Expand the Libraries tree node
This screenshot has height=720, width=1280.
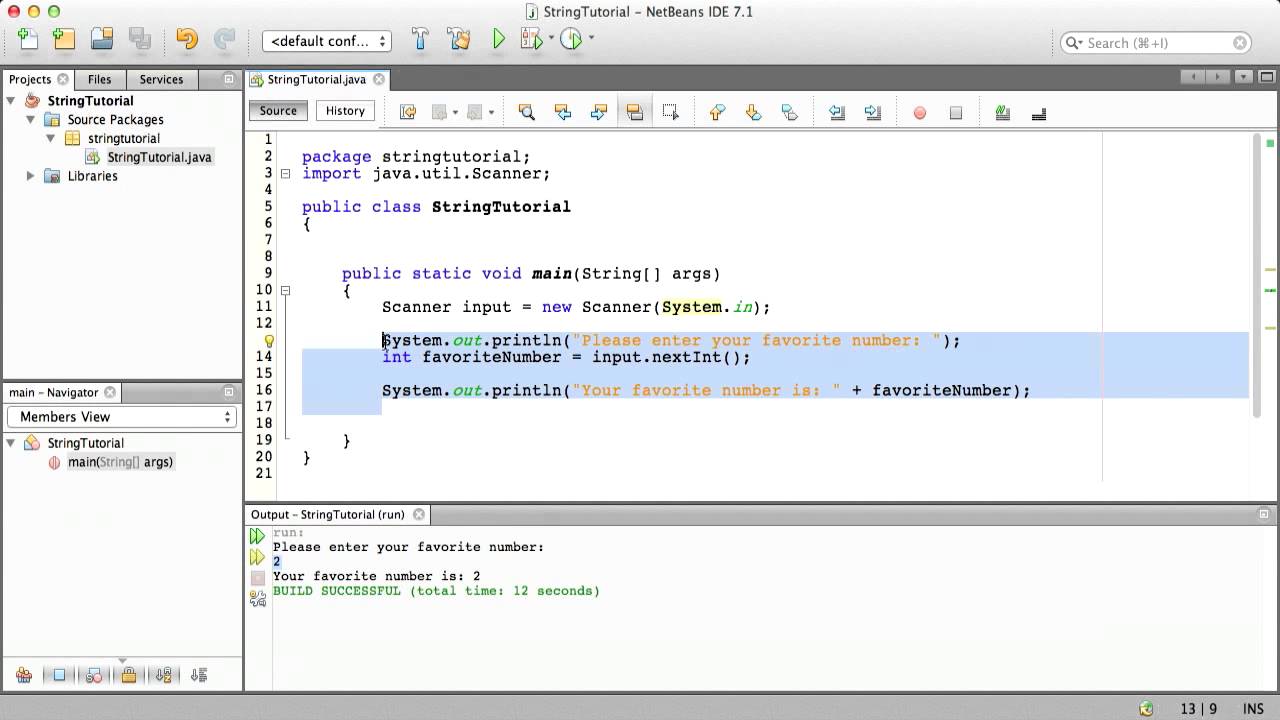30,176
